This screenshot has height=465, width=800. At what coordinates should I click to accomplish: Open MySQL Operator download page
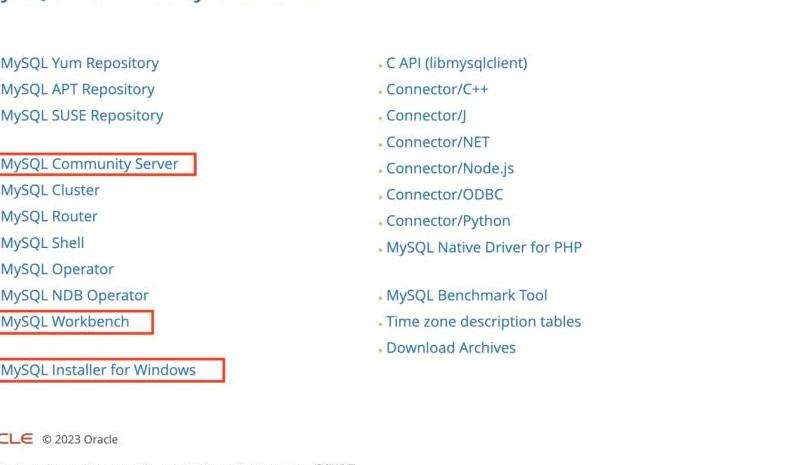coord(57,269)
